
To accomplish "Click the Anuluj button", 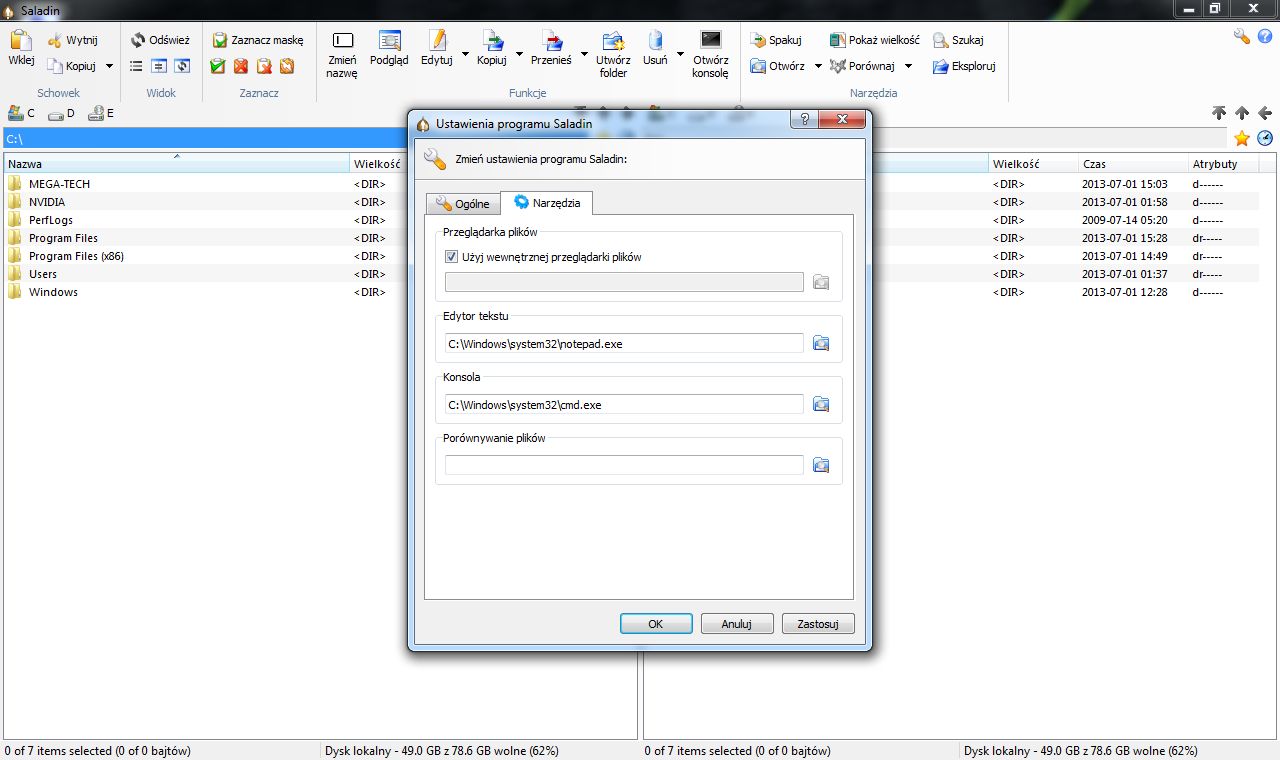I will coord(737,624).
